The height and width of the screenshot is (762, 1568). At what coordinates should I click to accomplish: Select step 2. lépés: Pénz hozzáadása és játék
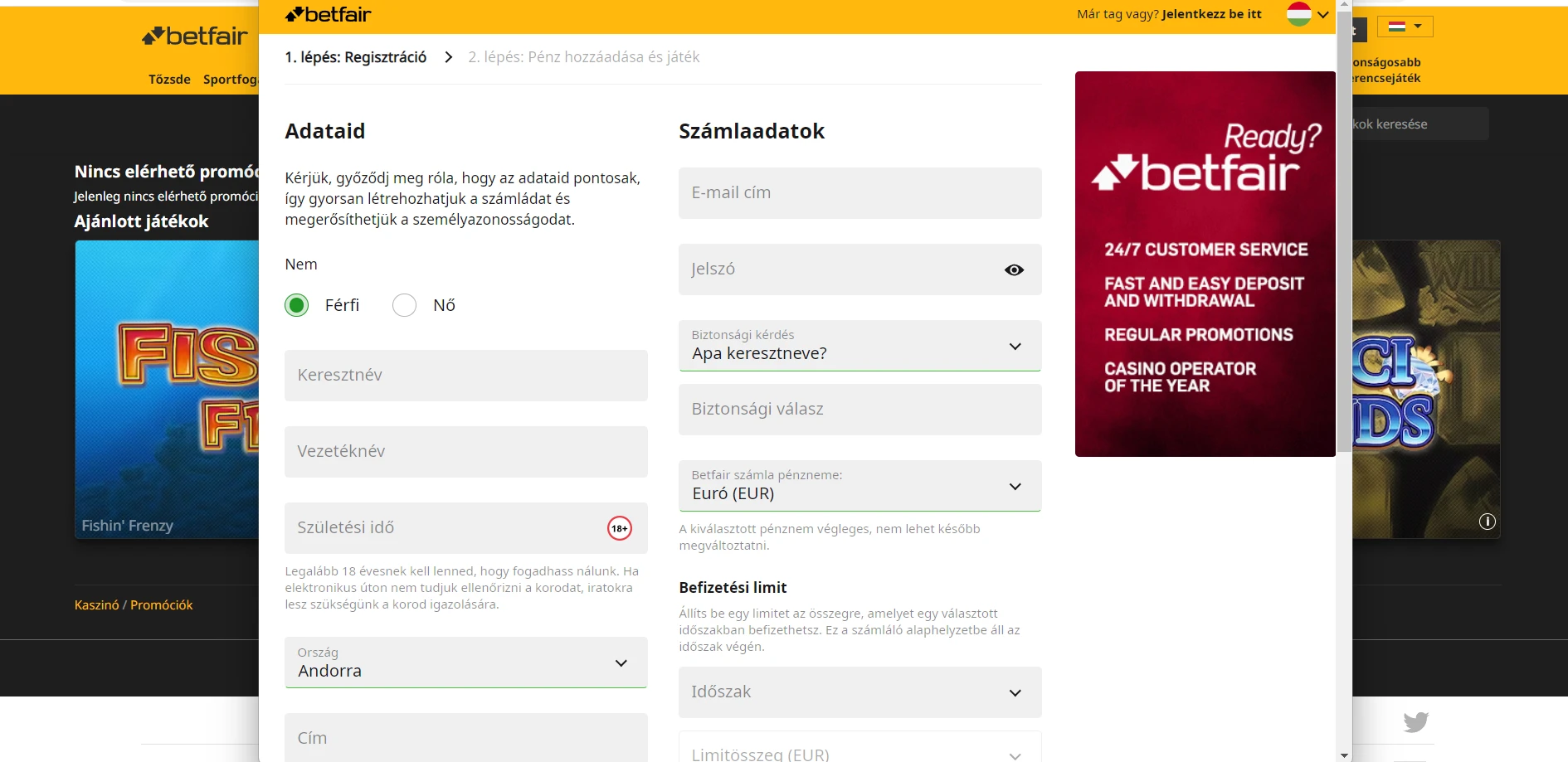coord(584,57)
